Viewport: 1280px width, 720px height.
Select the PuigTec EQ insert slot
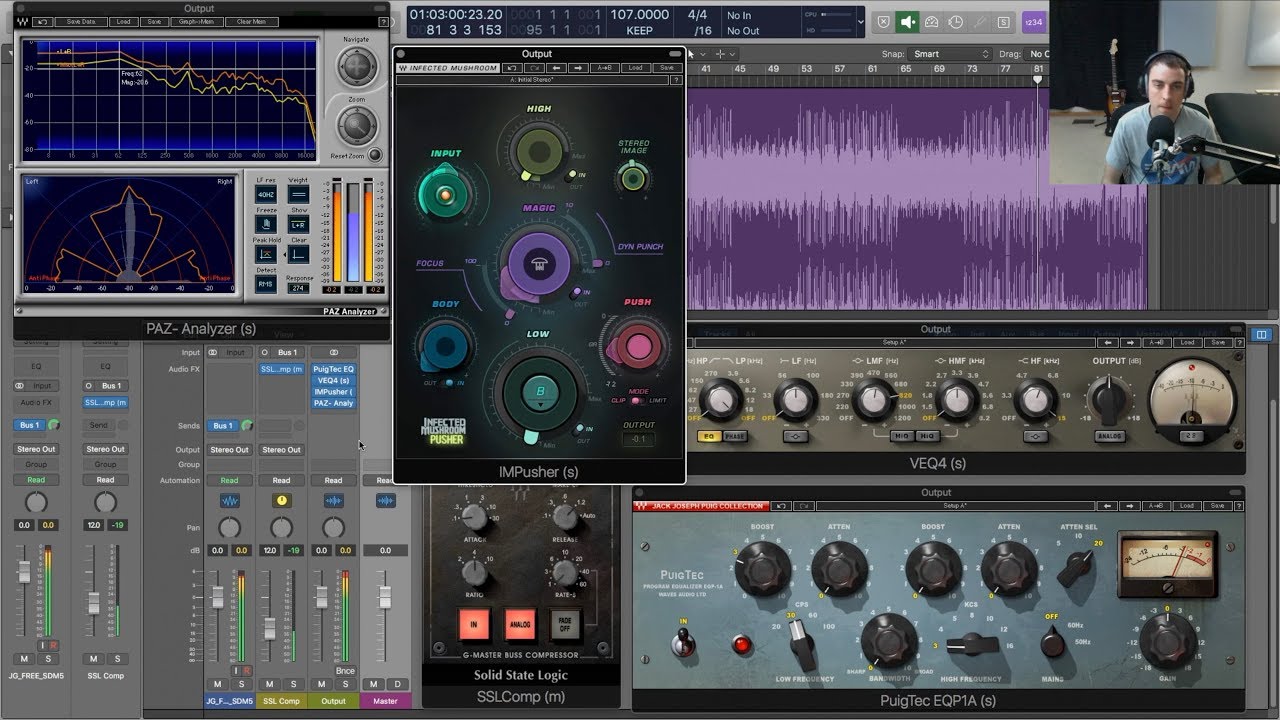point(333,369)
